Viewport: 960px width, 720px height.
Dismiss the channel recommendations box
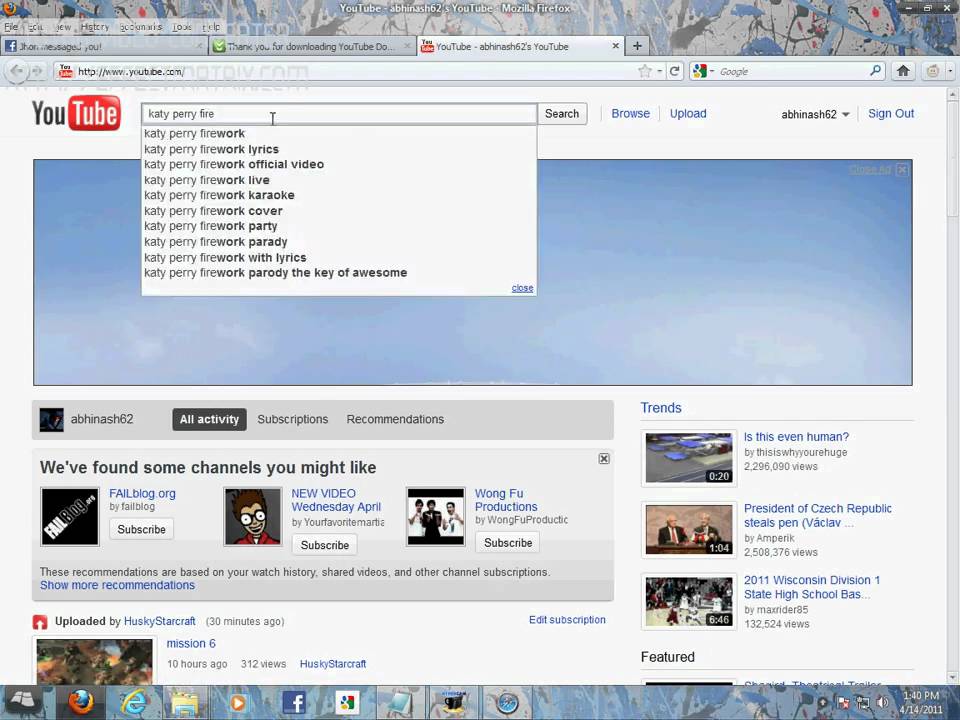coord(604,459)
